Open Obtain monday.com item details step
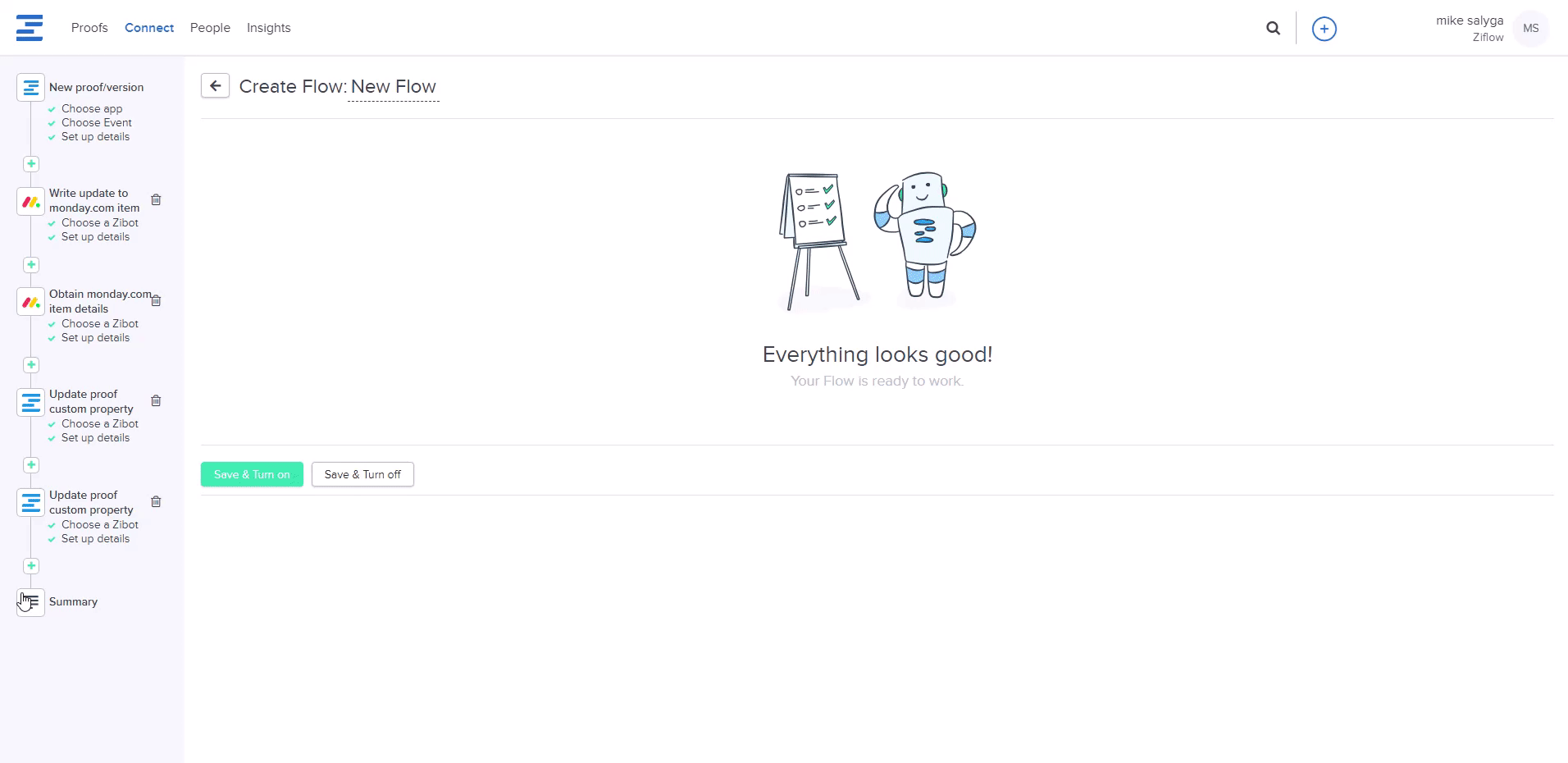 point(100,301)
